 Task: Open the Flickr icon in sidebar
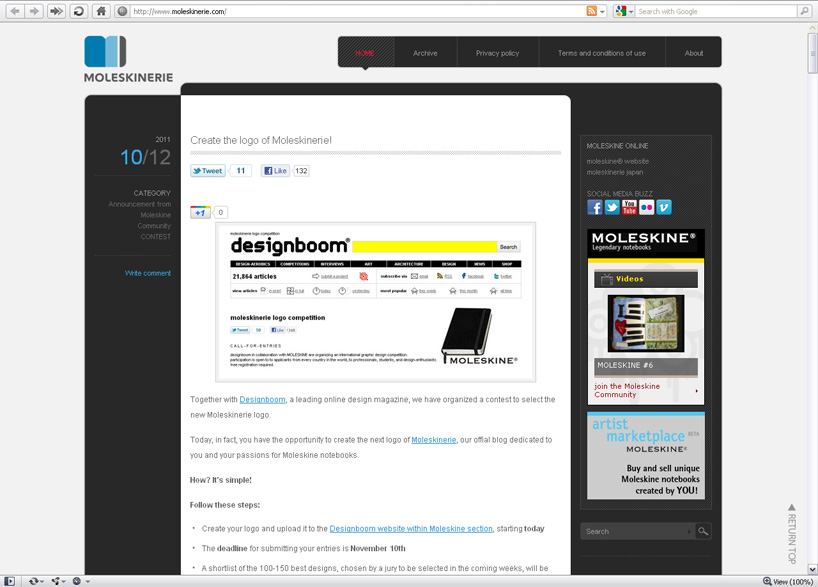point(647,207)
